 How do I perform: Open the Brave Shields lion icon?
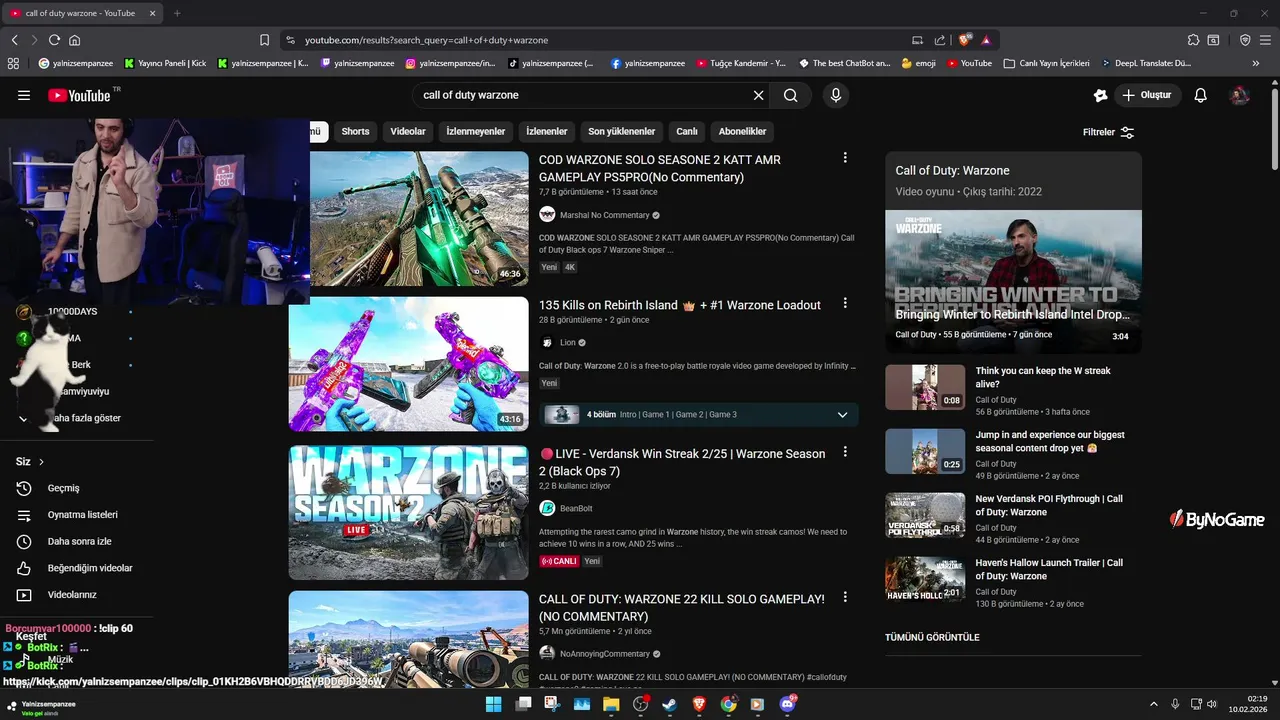pos(965,40)
